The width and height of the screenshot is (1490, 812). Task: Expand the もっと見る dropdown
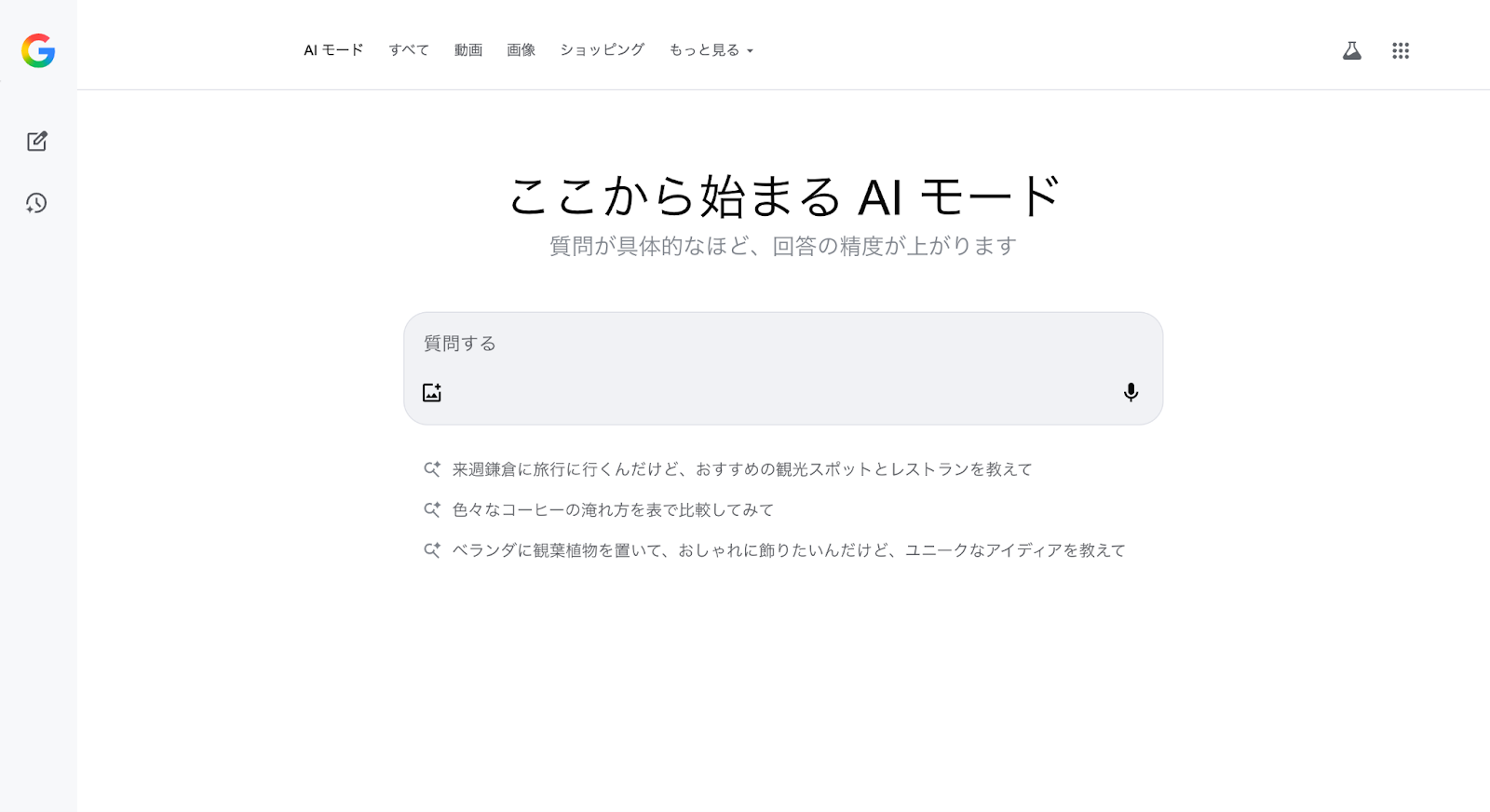coord(711,50)
